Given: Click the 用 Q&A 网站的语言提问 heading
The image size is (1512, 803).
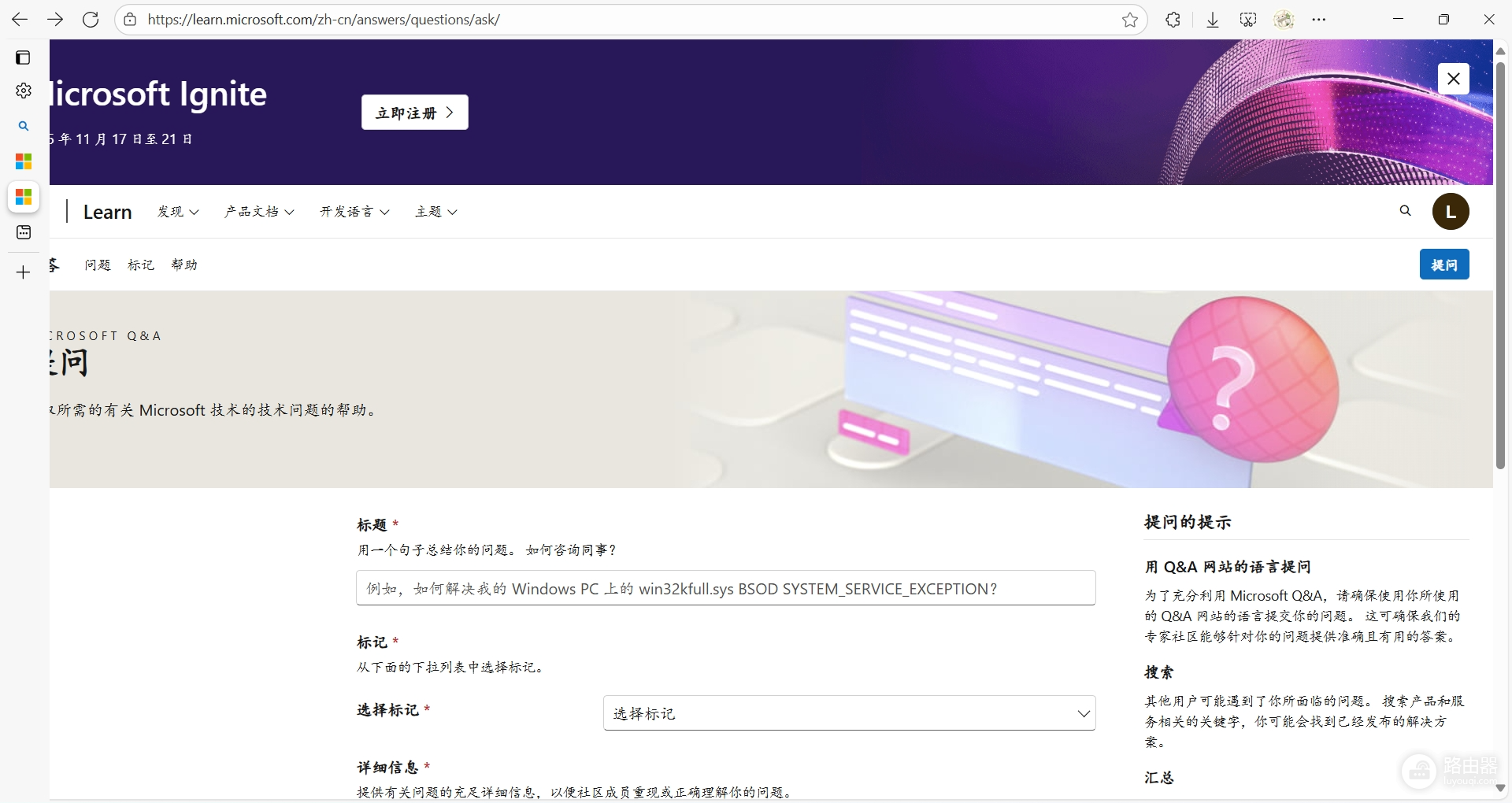Looking at the screenshot, I should click(1228, 567).
